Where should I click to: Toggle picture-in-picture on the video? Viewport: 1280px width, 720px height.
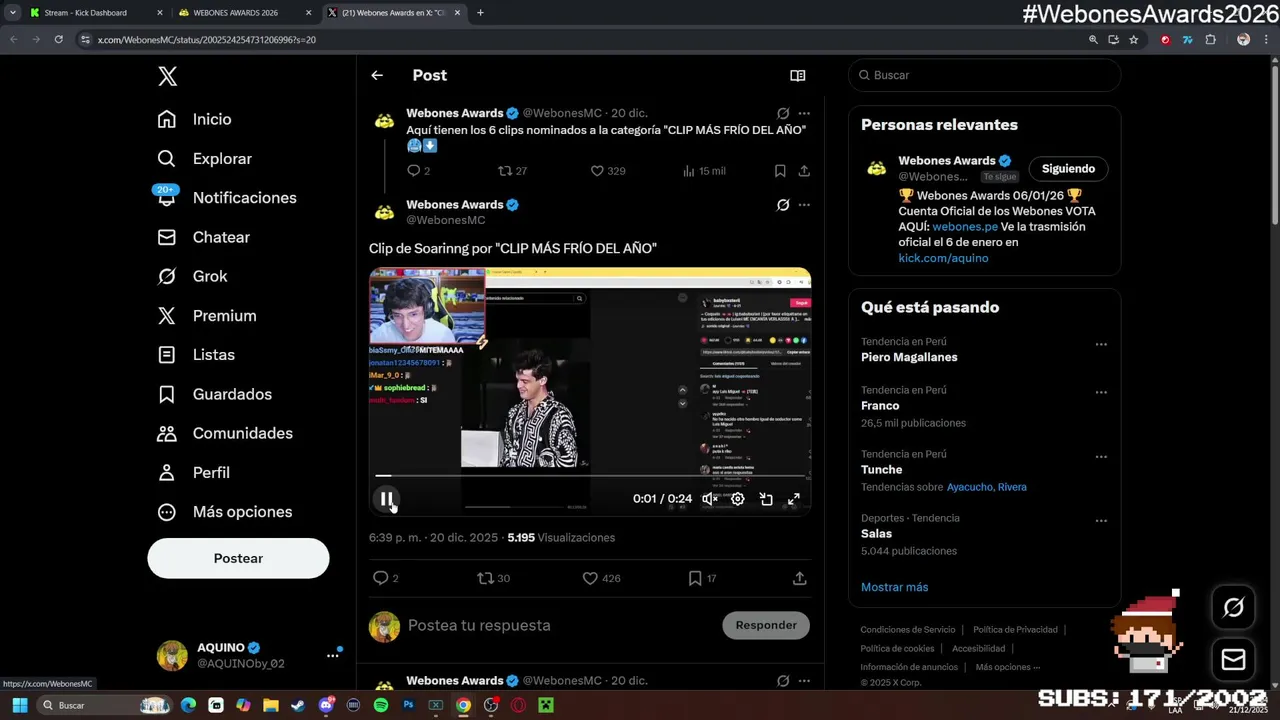click(766, 499)
